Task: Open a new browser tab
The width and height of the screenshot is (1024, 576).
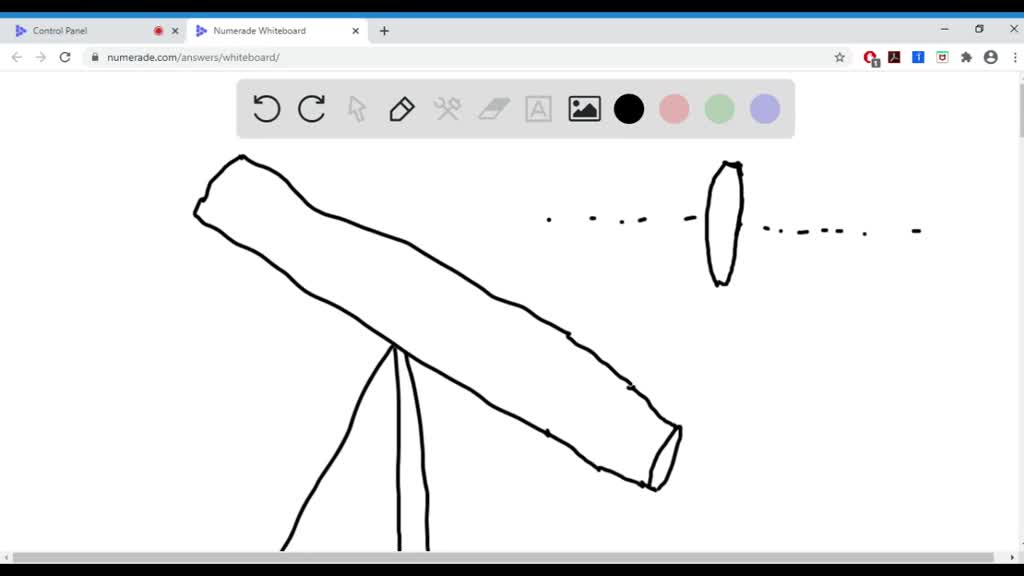Action: (384, 31)
